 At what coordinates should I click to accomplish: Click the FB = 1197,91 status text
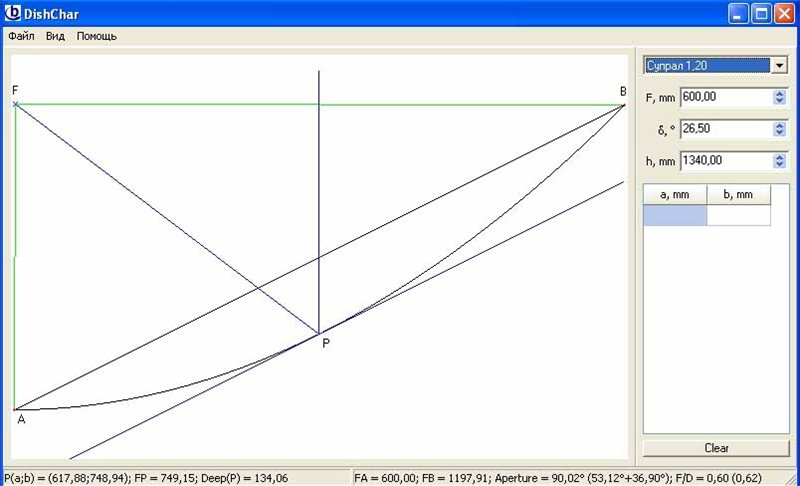tap(455, 478)
